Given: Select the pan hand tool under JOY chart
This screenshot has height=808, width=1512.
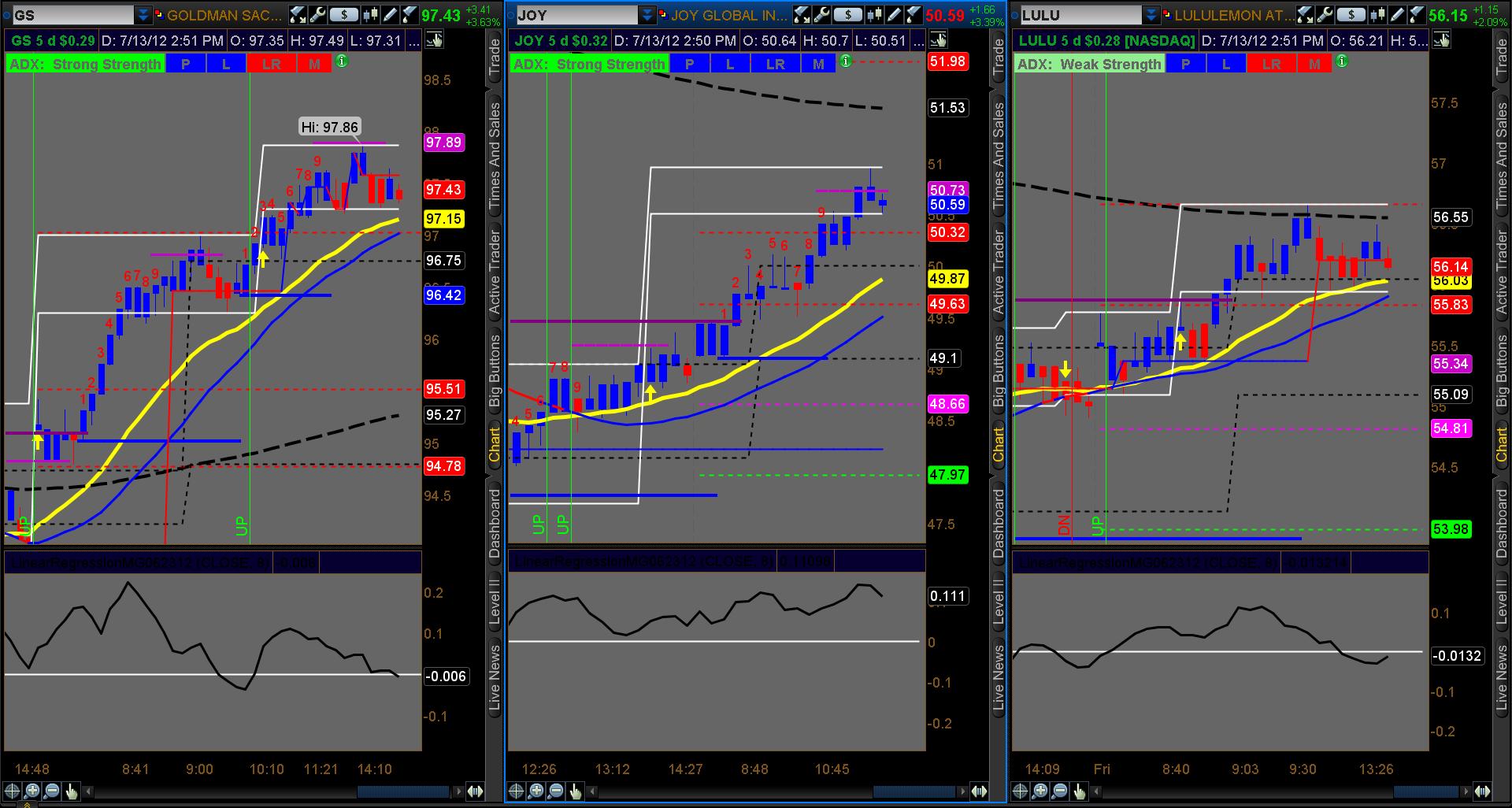Looking at the screenshot, I should click(x=576, y=791).
